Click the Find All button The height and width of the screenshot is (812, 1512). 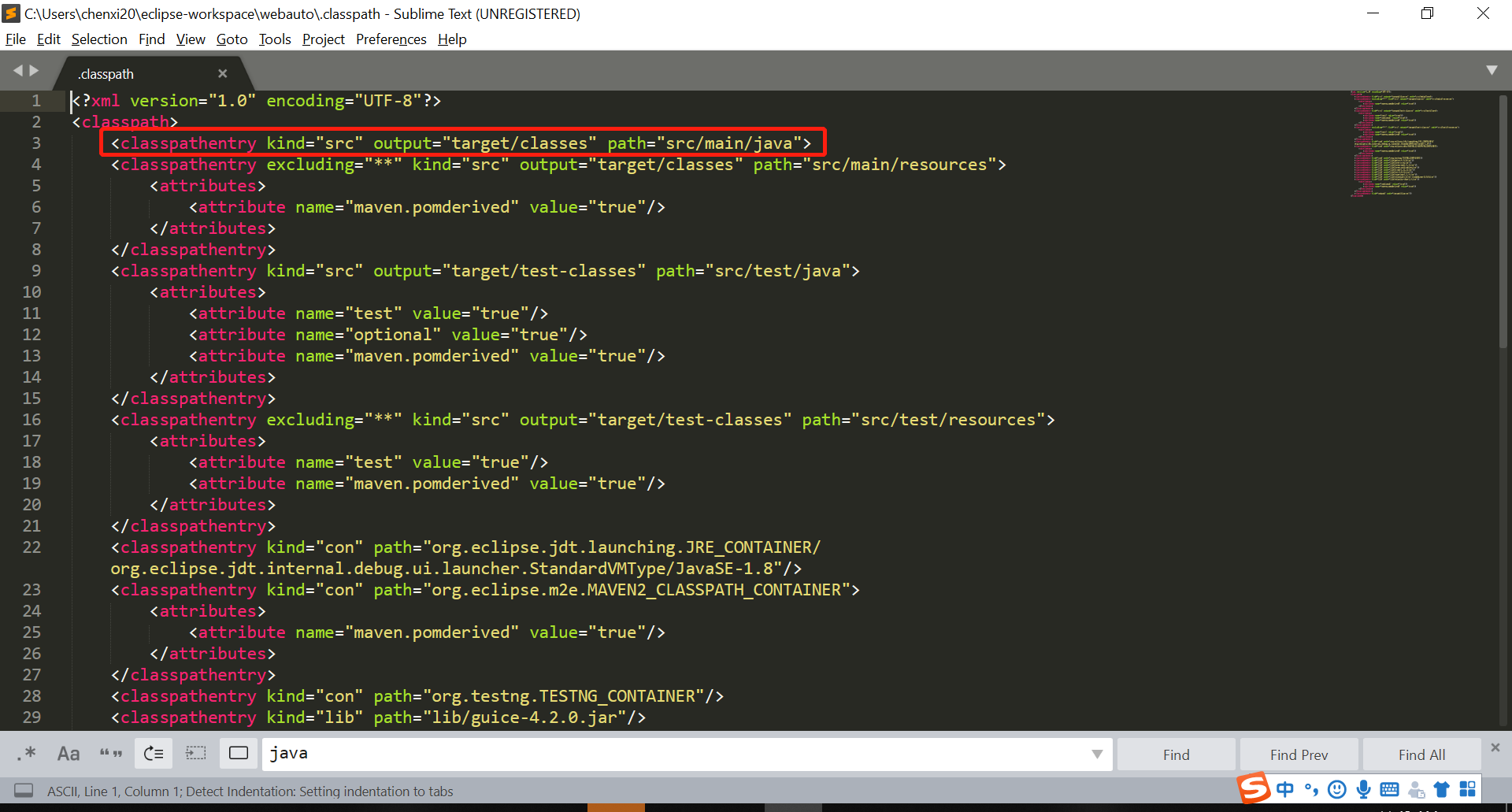[1421, 755]
